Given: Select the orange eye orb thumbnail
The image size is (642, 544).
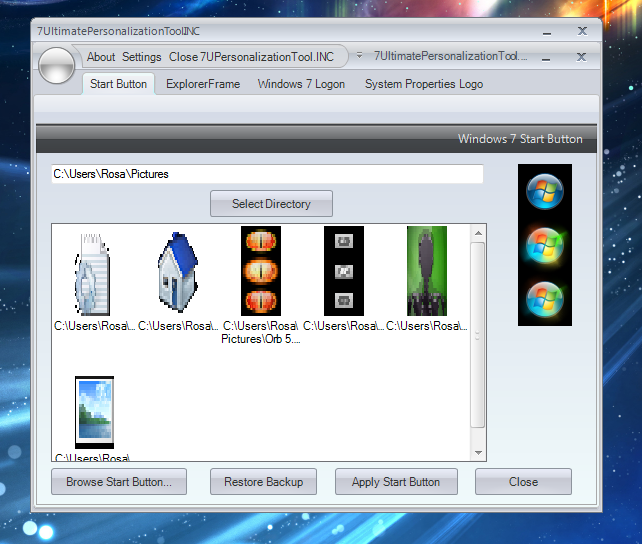Looking at the screenshot, I should 261,271.
